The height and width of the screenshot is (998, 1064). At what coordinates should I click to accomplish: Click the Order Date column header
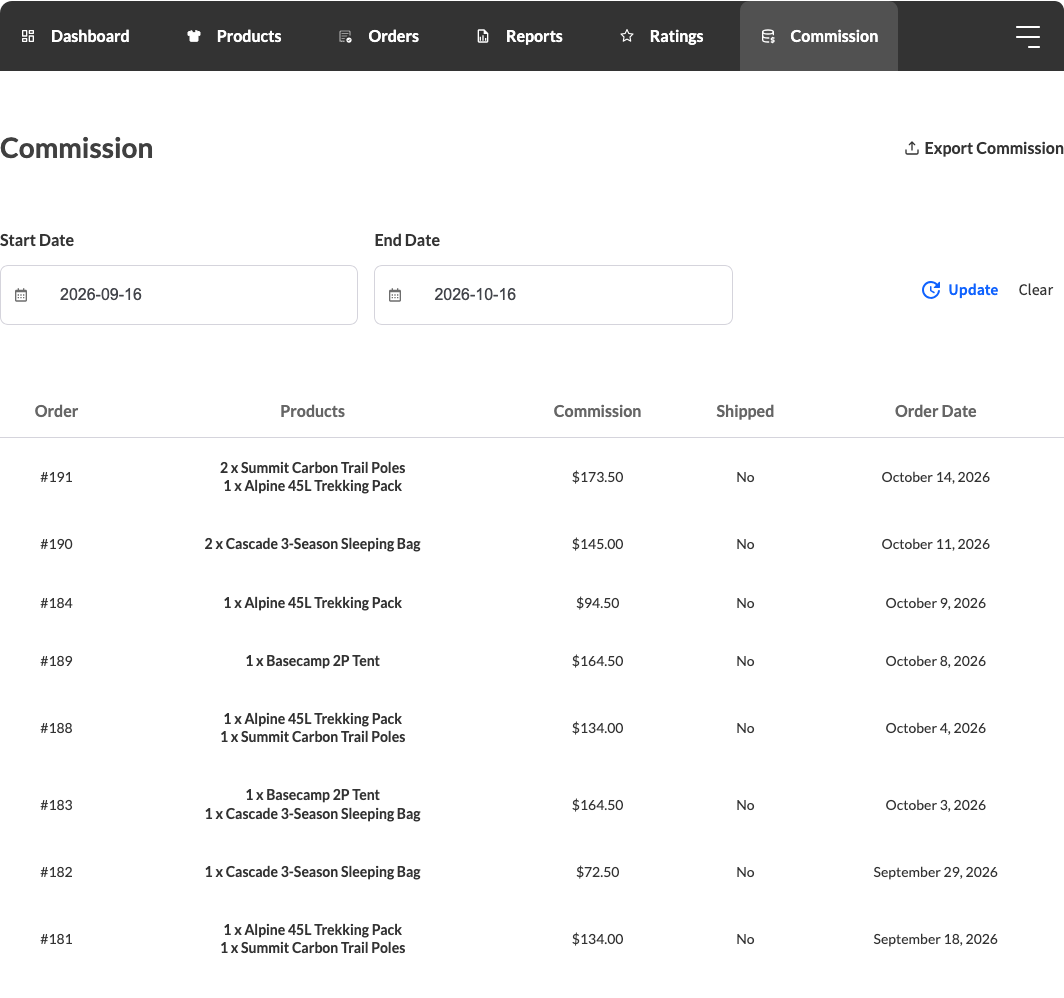[x=936, y=411]
